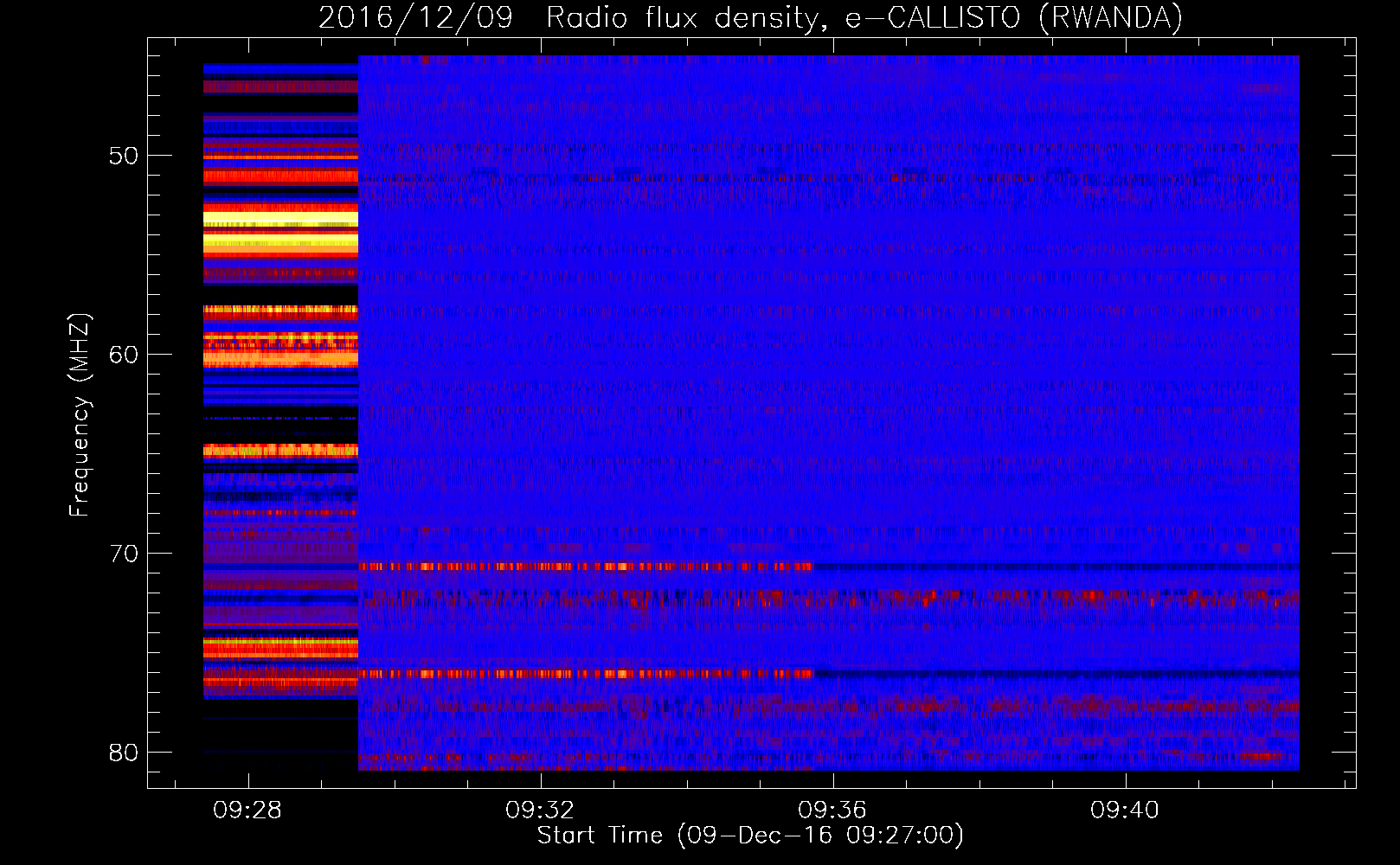Click the 09:36 time tick label
Viewport: 1400px width, 865px height.
coord(832,810)
